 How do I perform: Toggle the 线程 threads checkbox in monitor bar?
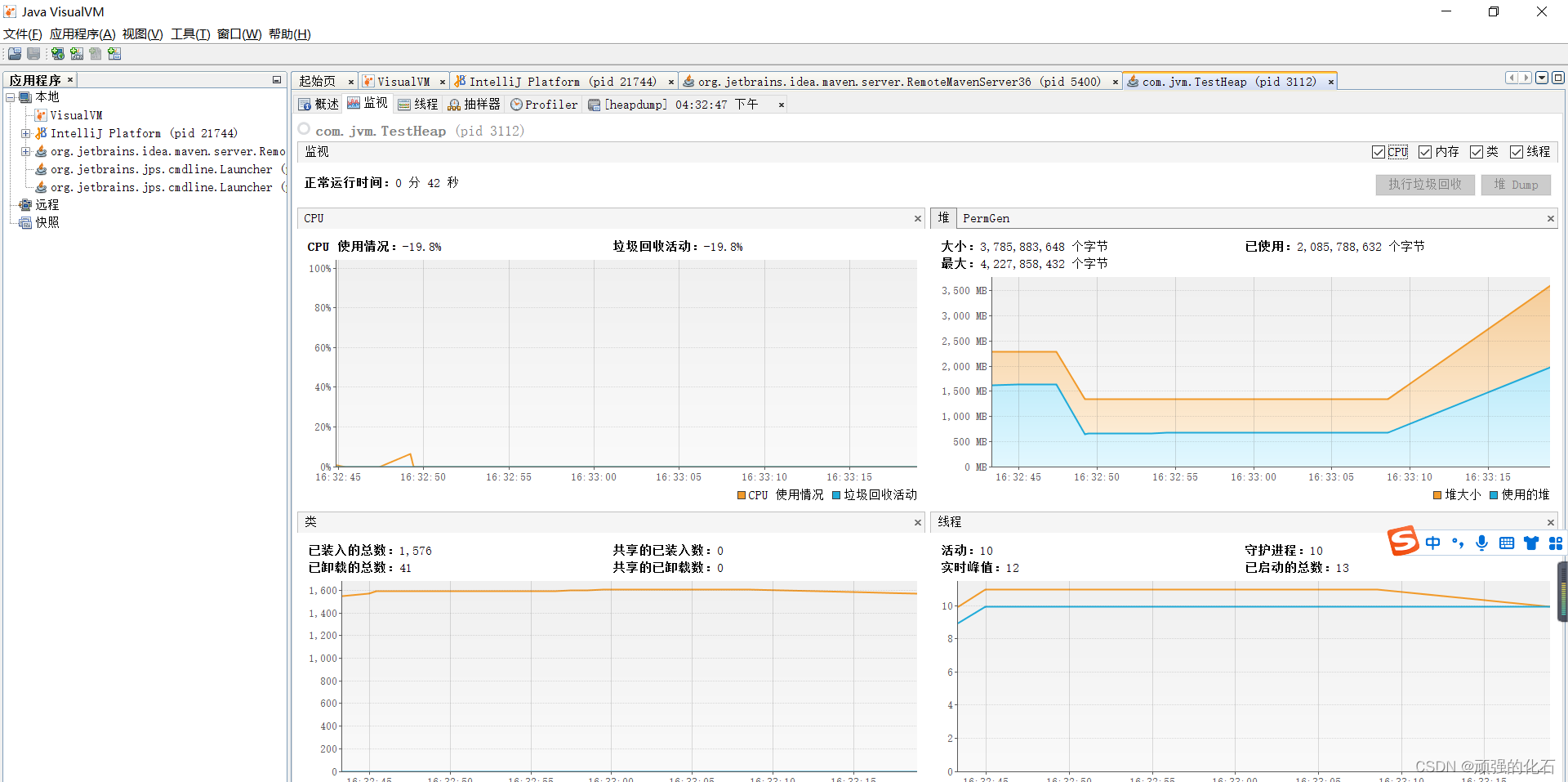point(1517,152)
